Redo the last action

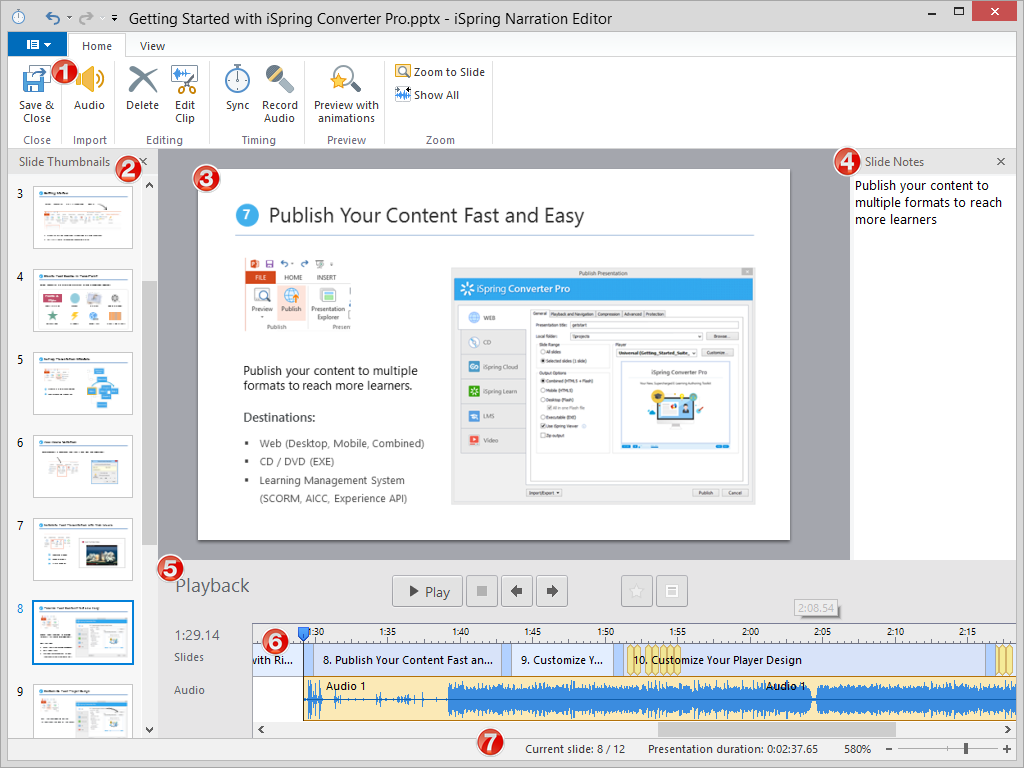coord(86,18)
